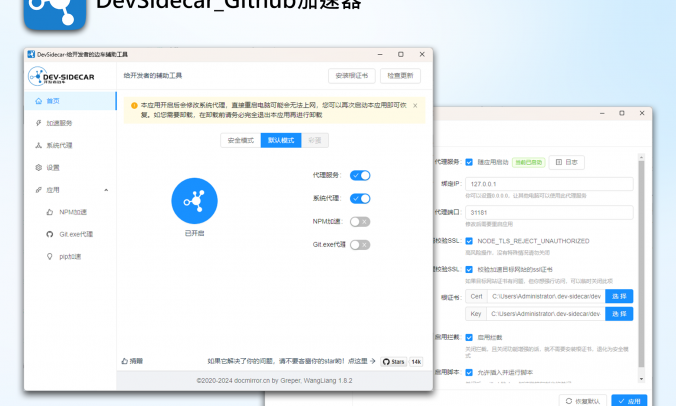This screenshot has width=676, height=406.
Task: Click the bulb icon next to pip加速
Action: point(50,256)
